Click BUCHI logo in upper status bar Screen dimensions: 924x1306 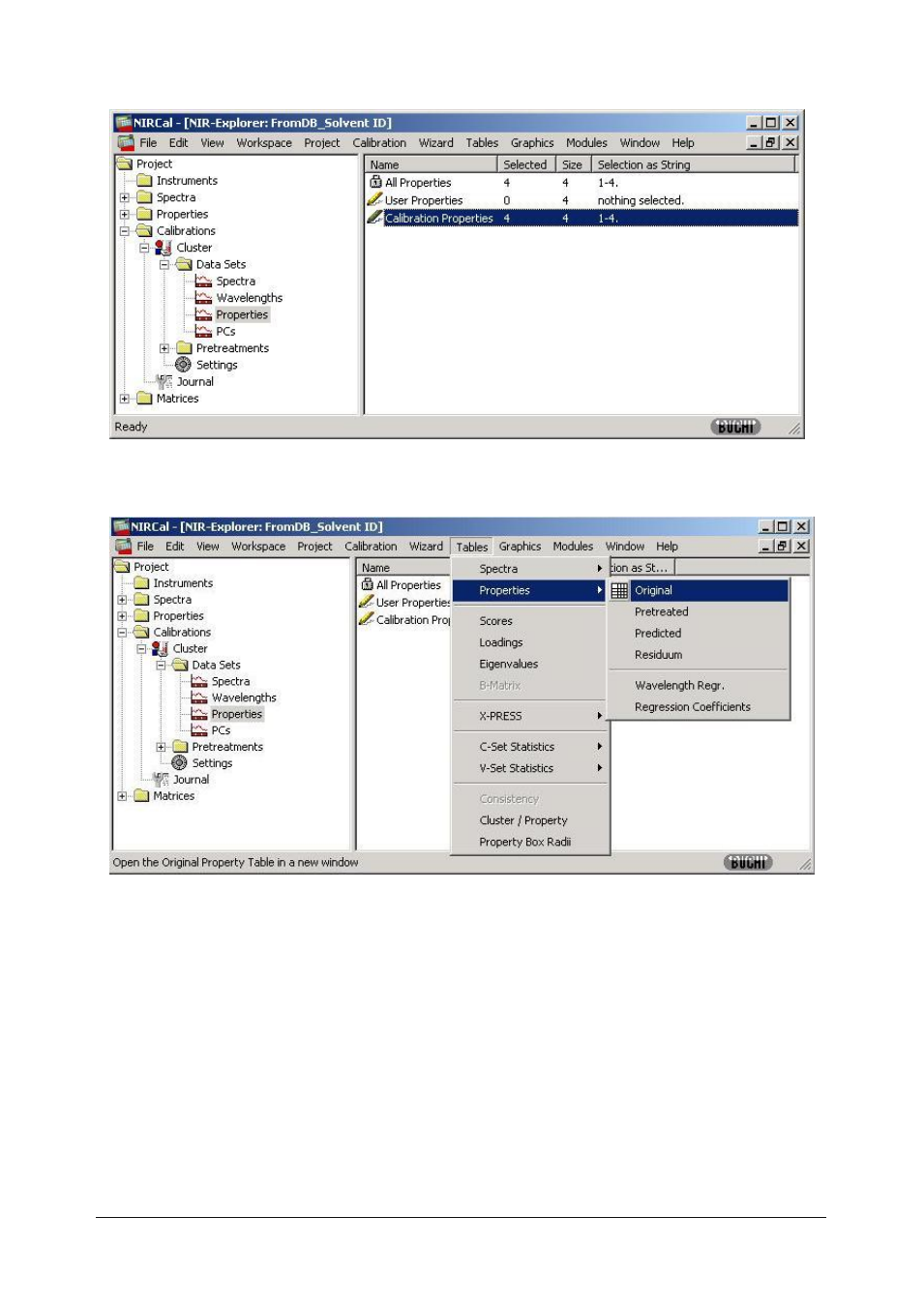(736, 427)
